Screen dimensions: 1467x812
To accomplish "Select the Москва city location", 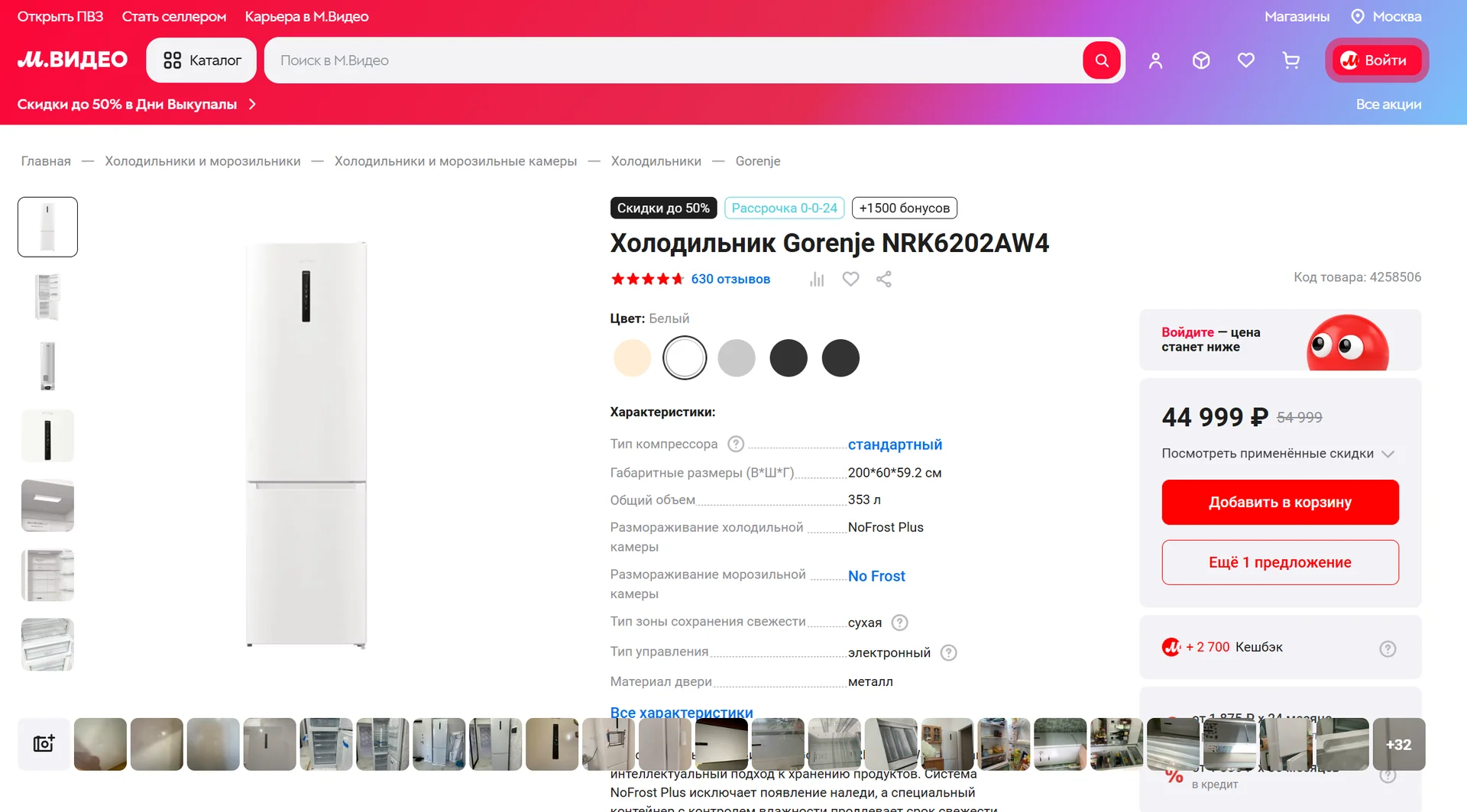I will click(1386, 16).
